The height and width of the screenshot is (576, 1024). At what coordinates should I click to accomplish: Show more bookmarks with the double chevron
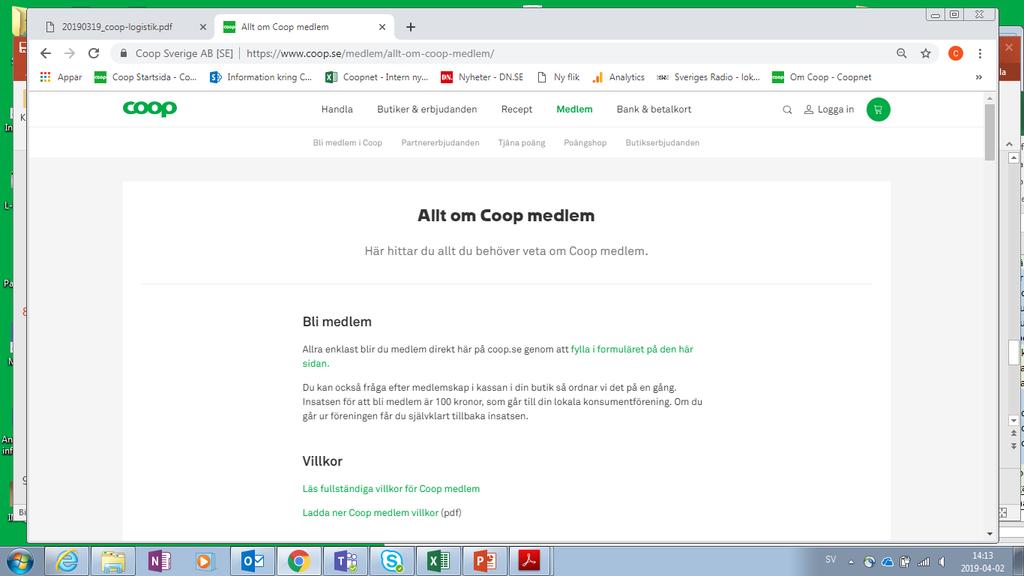978,77
